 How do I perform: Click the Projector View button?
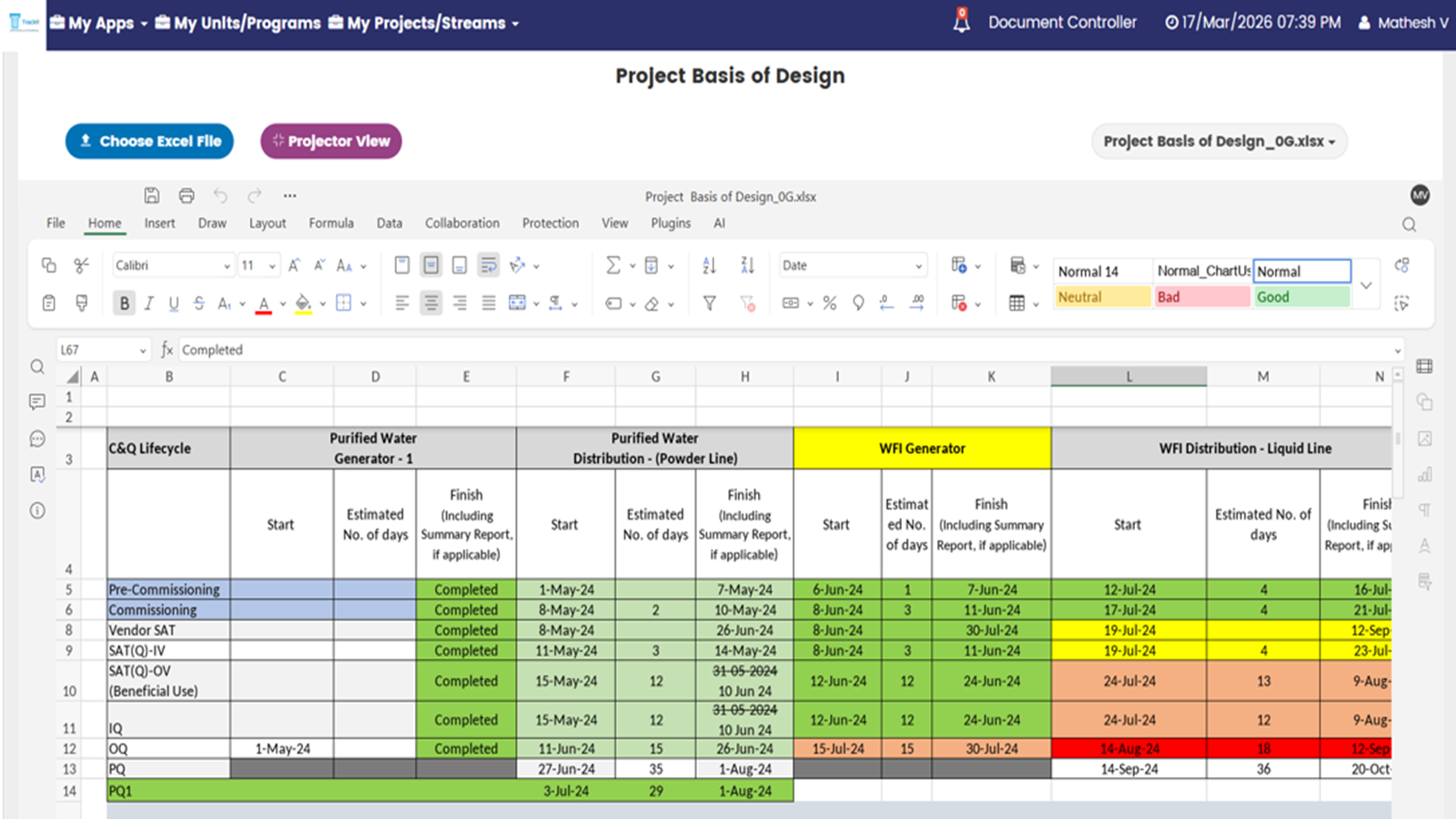331,141
